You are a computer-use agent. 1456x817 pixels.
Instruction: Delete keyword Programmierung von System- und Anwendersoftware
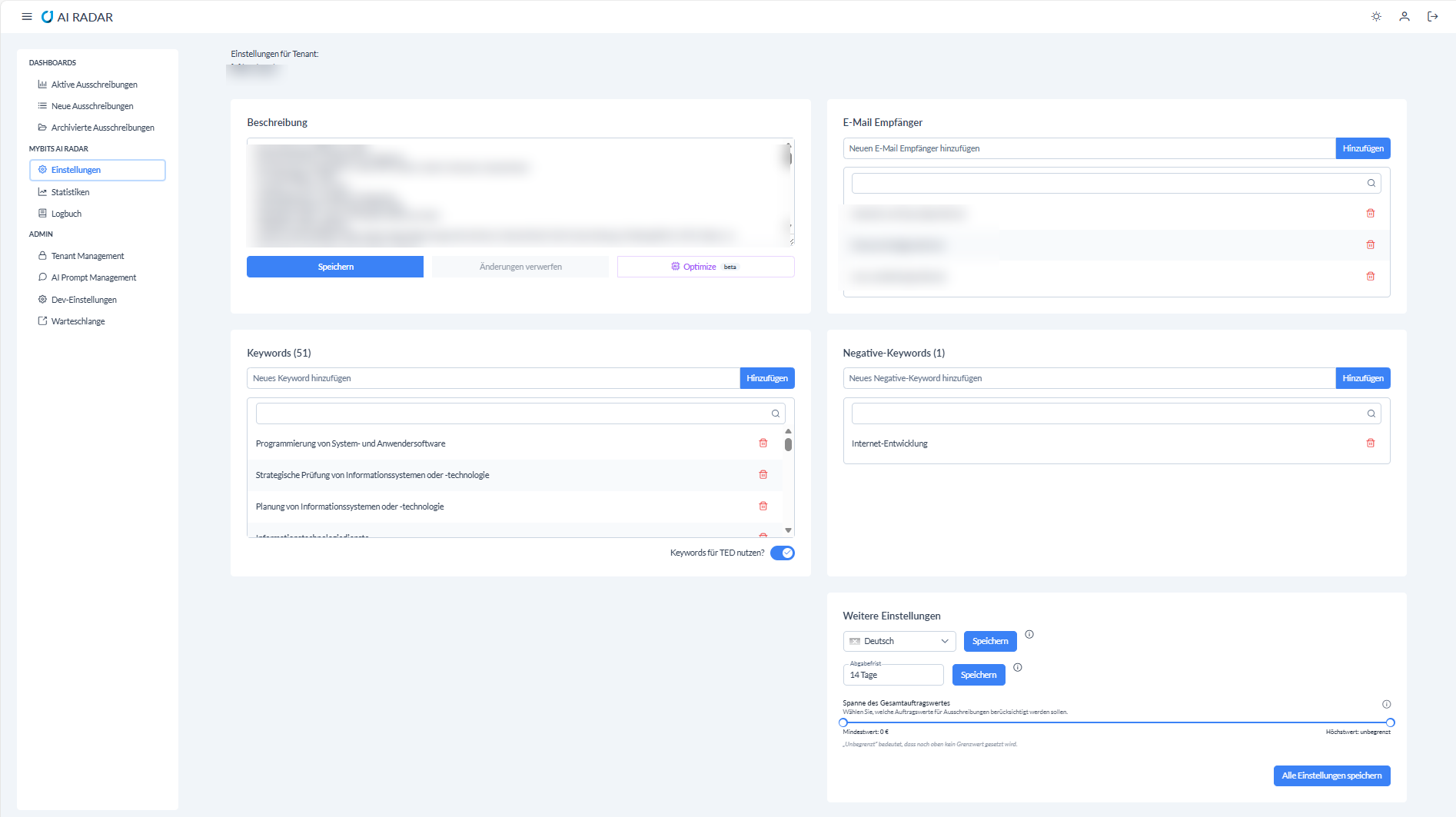point(763,443)
